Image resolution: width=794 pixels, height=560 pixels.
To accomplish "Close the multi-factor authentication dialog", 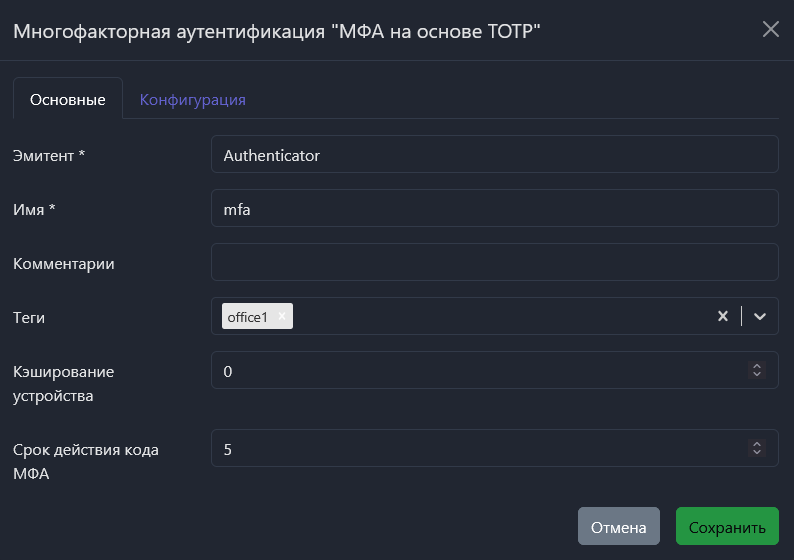I will point(770,29).
